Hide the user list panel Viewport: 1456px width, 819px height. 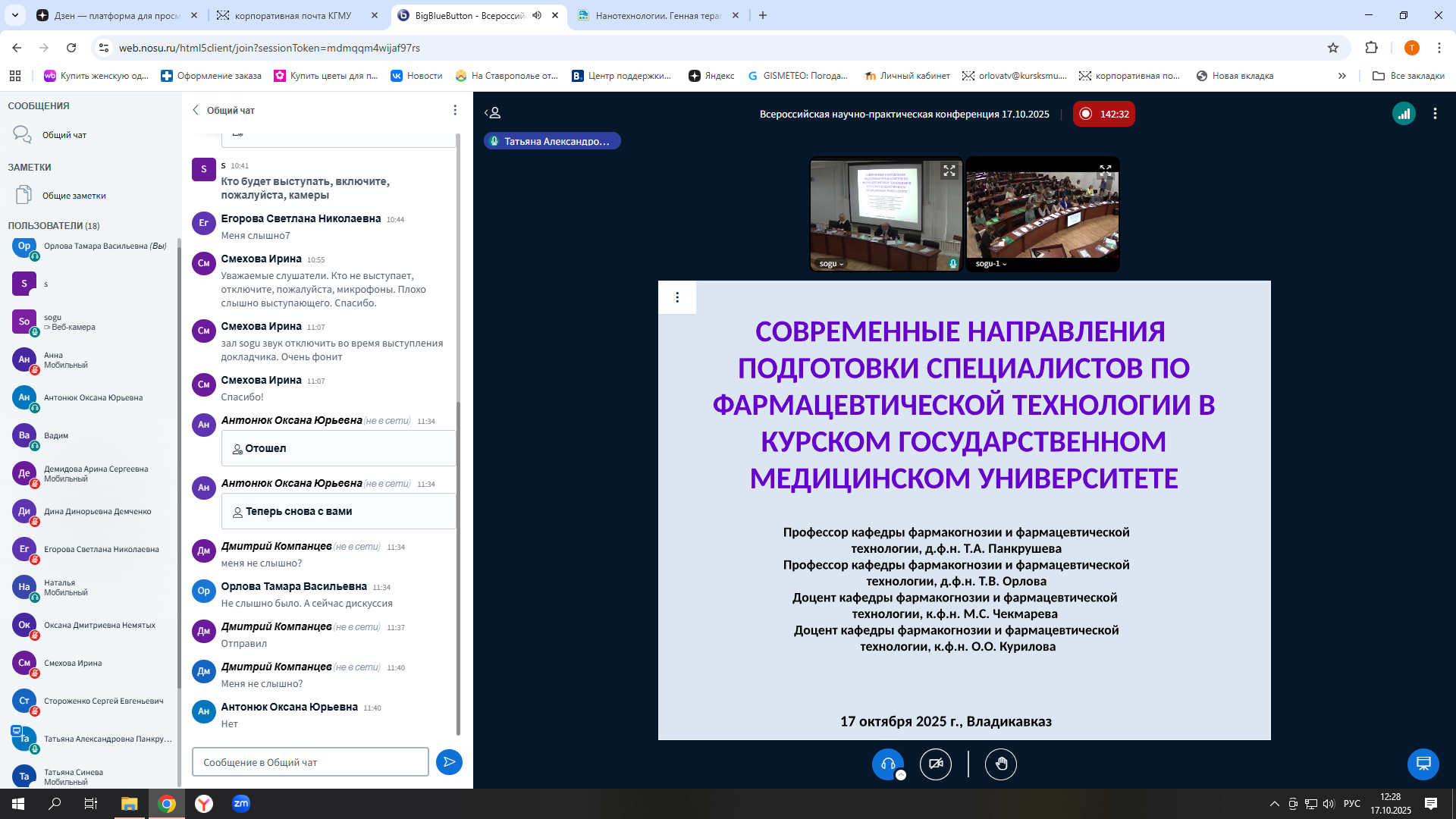(x=493, y=113)
